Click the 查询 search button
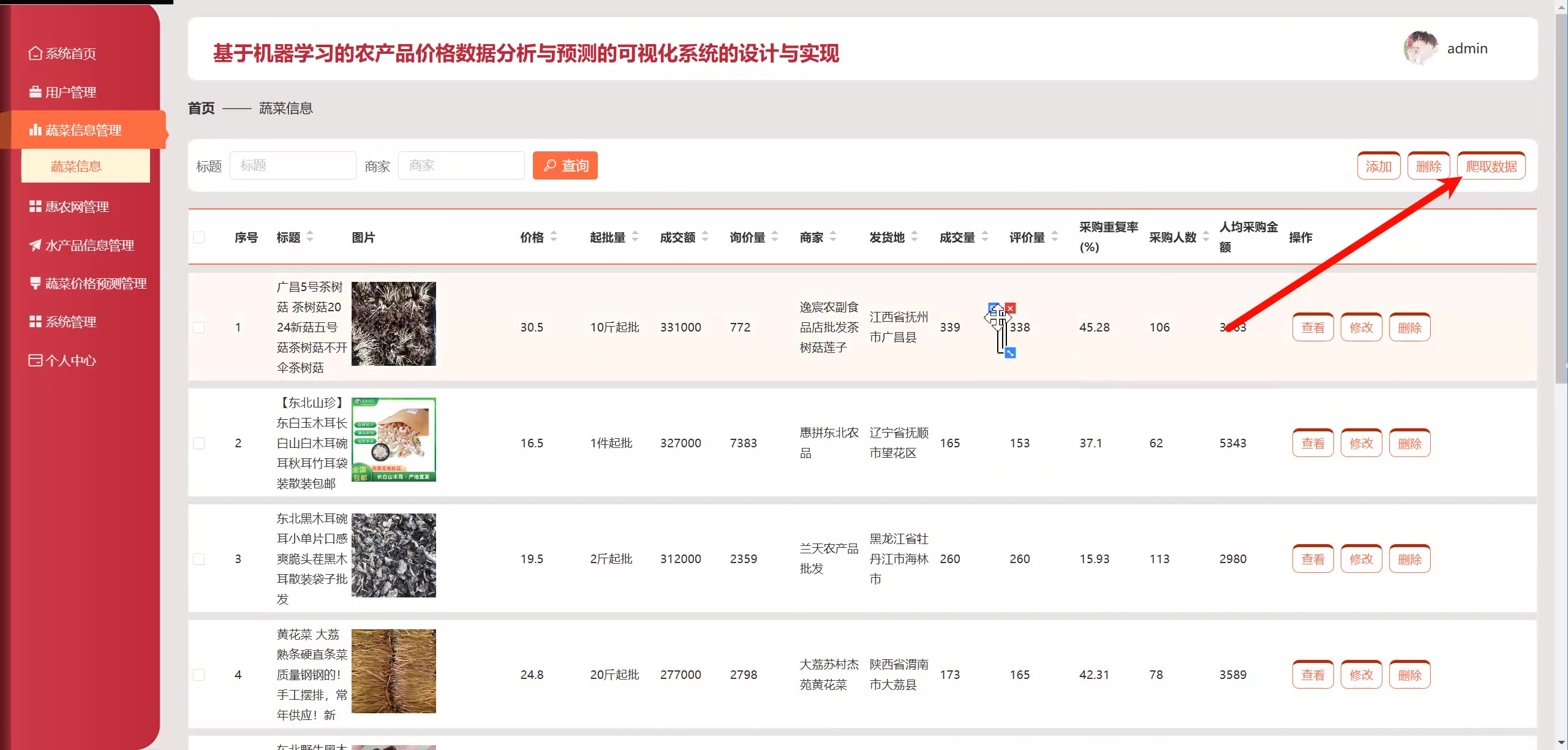1568x750 pixels. point(565,165)
